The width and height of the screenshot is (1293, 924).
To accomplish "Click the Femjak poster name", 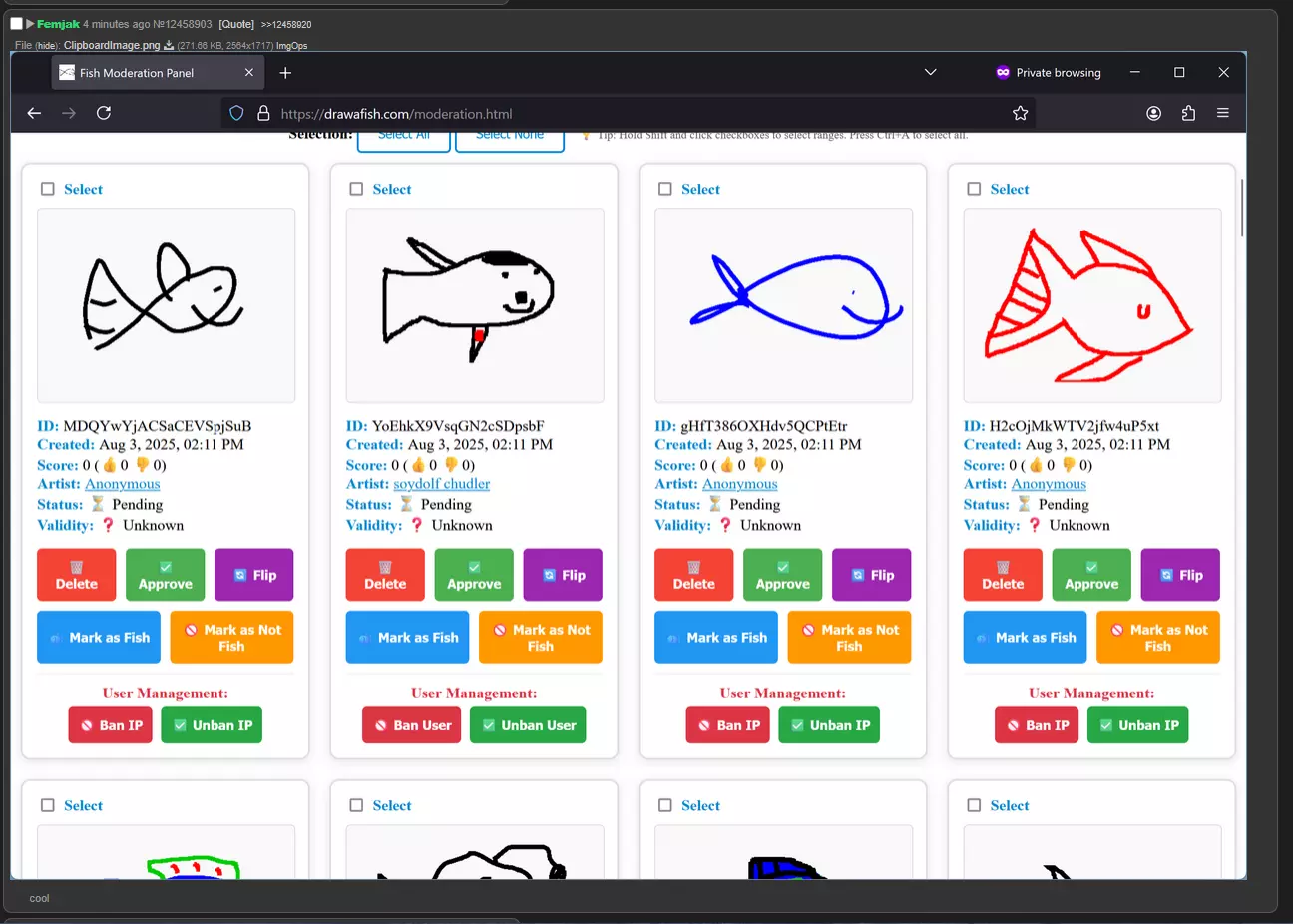I will coord(58,24).
